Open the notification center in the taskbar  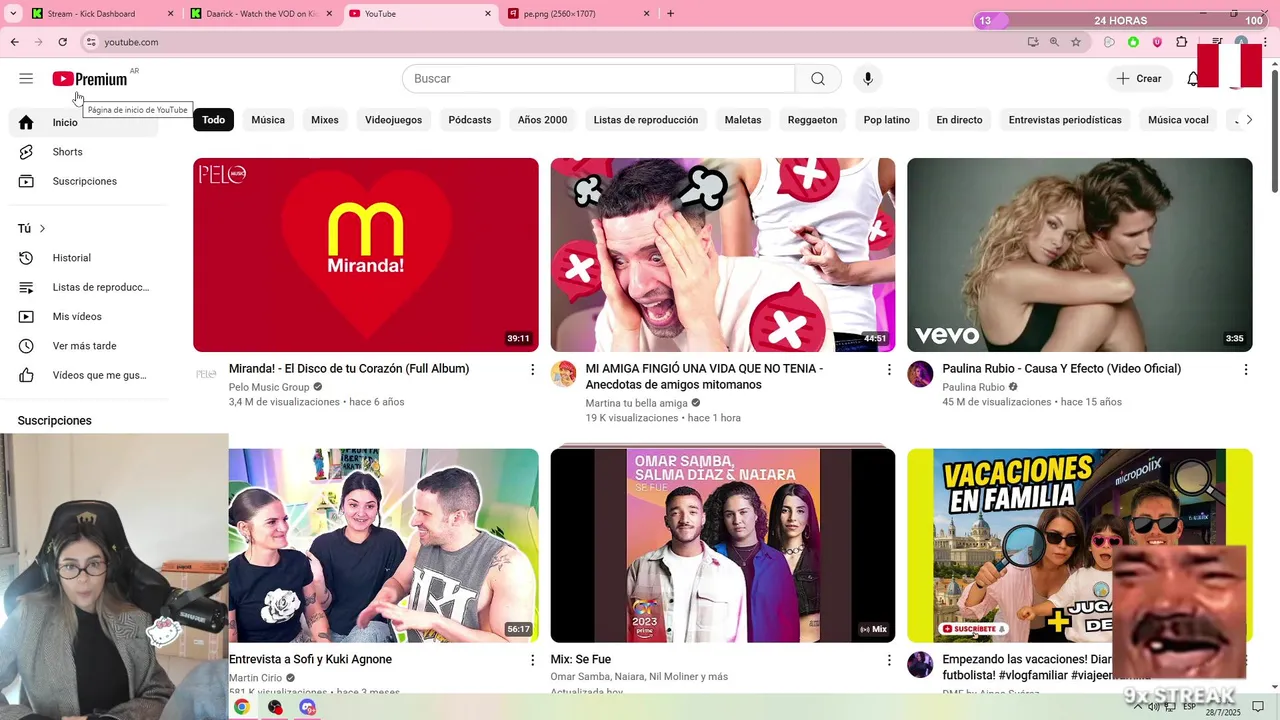tap(1258, 707)
